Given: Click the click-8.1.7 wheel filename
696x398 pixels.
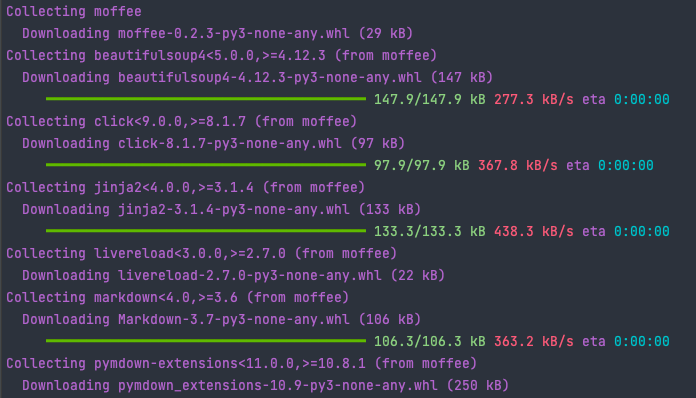Looking at the screenshot, I should click(x=229, y=144).
